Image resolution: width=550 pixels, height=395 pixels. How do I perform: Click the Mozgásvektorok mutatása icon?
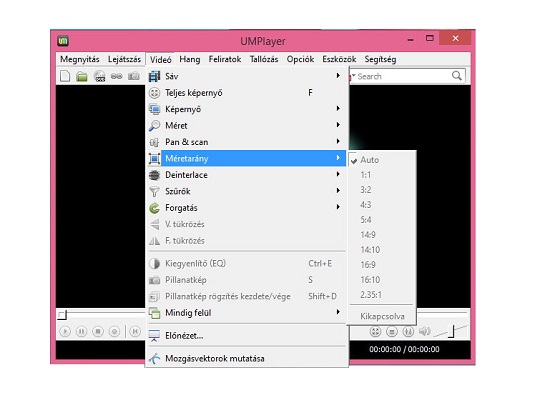coord(154,359)
